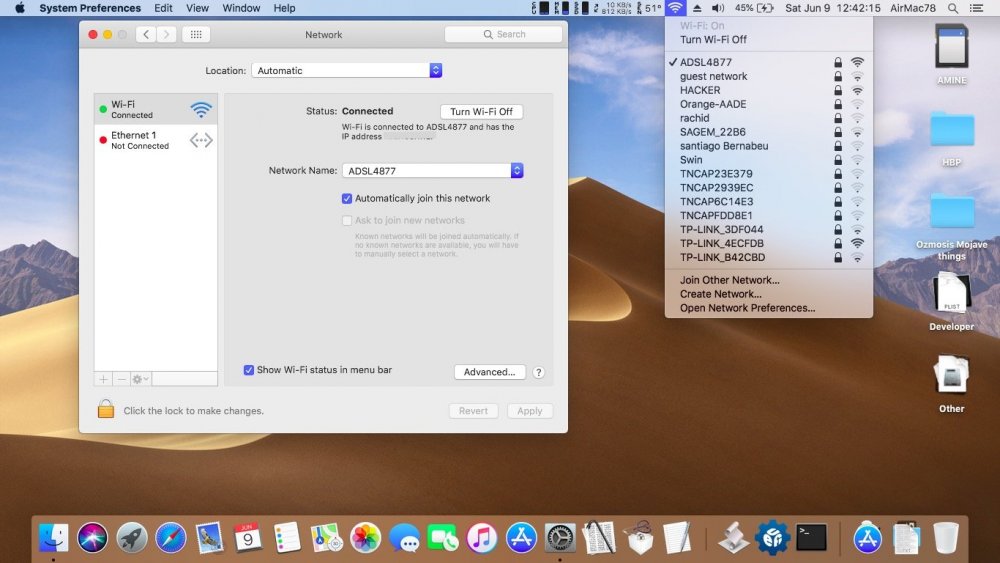This screenshot has height=563, width=1000.
Task: Select Orange-AADE network in Wi-Fi list
Action: click(x=768, y=104)
